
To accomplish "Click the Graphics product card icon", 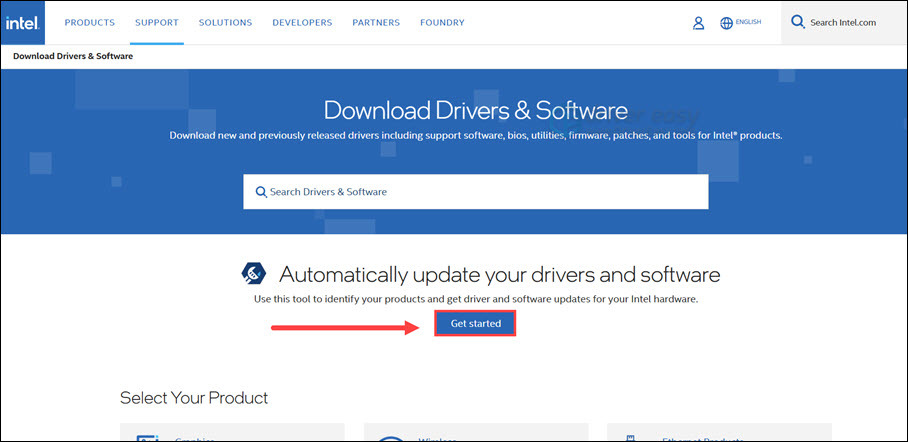I will pyautogui.click(x=147, y=436).
